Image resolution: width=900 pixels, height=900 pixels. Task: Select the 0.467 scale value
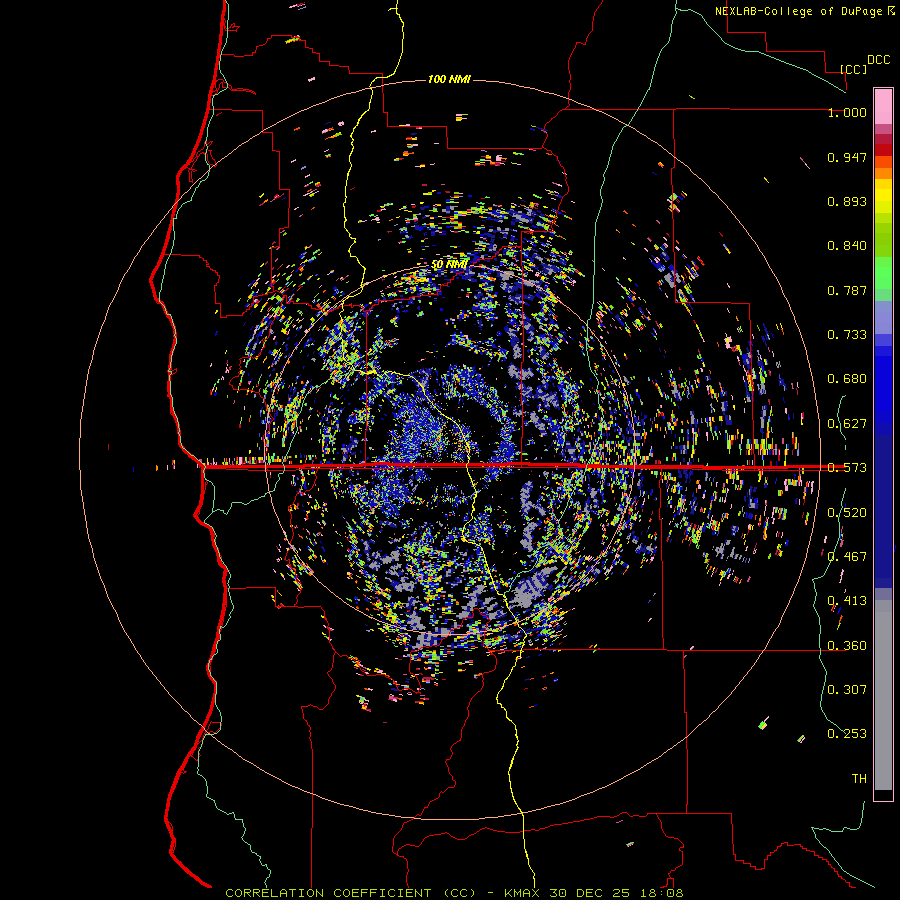847,557
